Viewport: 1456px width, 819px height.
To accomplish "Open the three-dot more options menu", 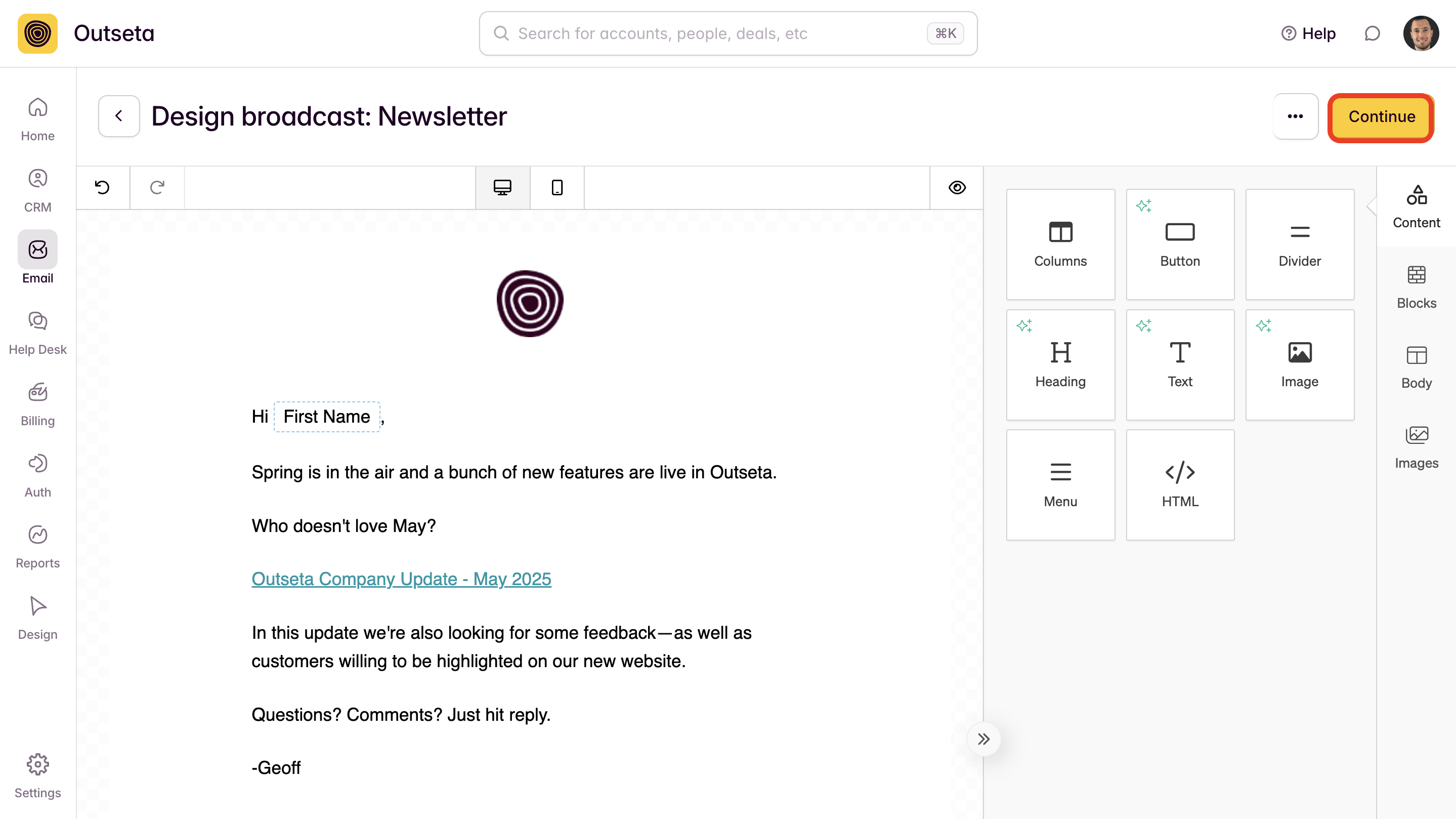I will click(x=1295, y=116).
